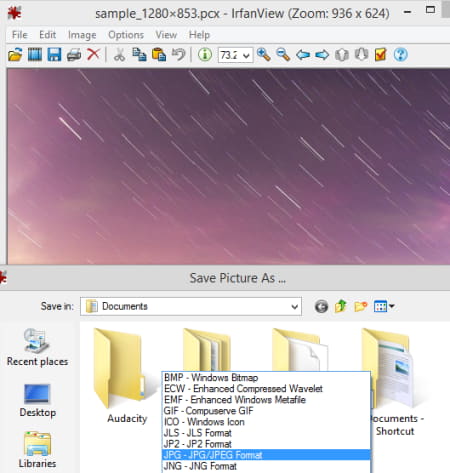The width and height of the screenshot is (450, 473).
Task: Go back to last folder visited
Action: [x=321, y=306]
